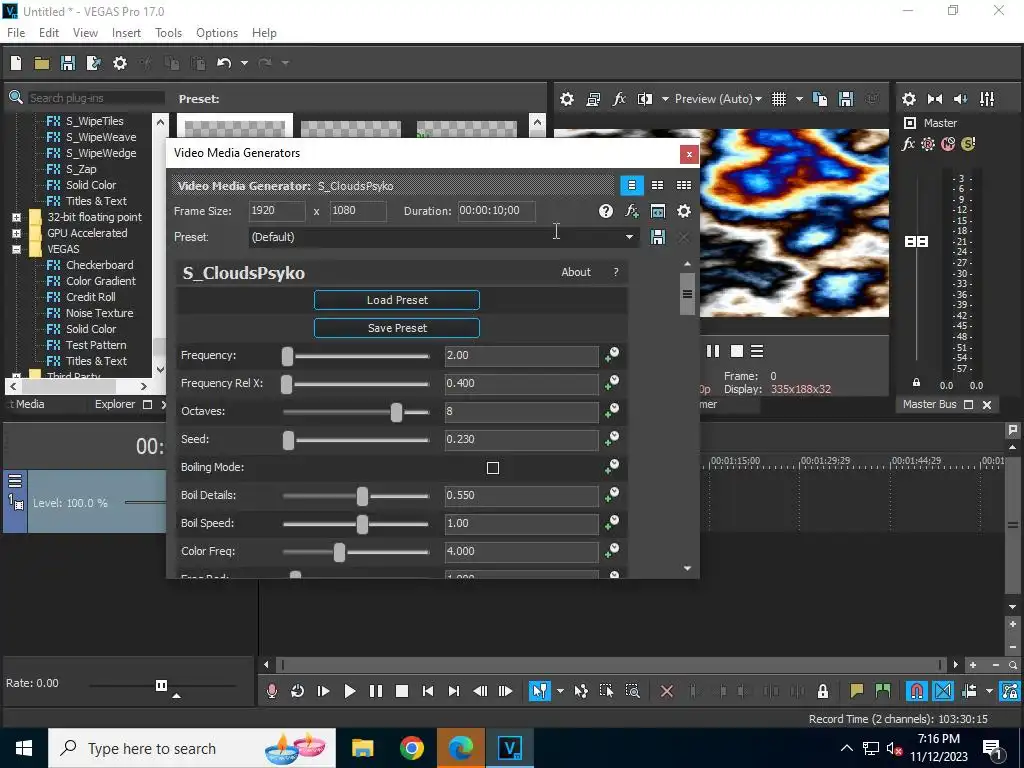Click the Match Event Length icon
The height and width of the screenshot is (768, 1024).
pyautogui.click(x=658, y=211)
